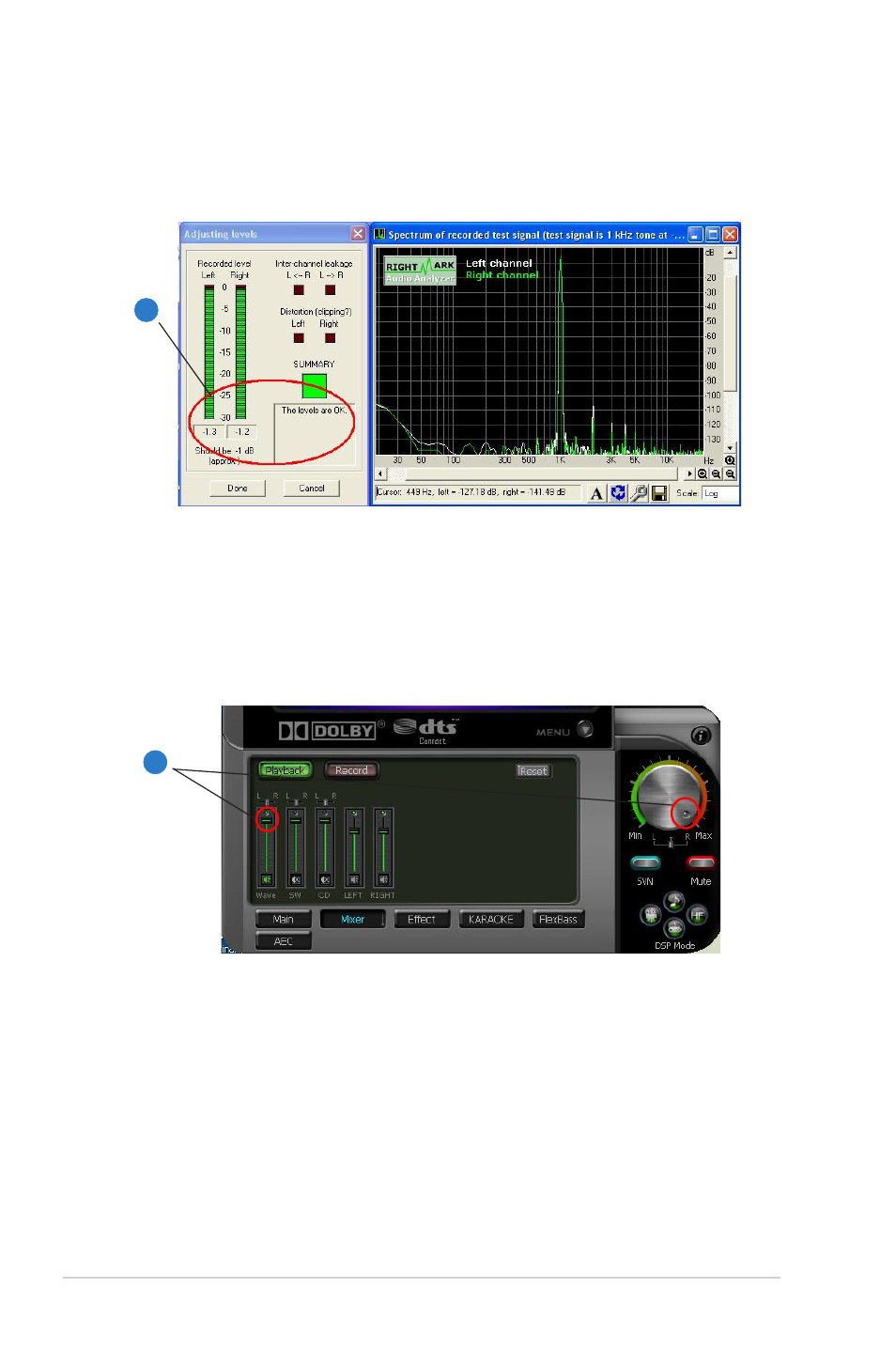Select the game DSP mode icon at bottom
The image size is (896, 1350).
click(x=674, y=928)
